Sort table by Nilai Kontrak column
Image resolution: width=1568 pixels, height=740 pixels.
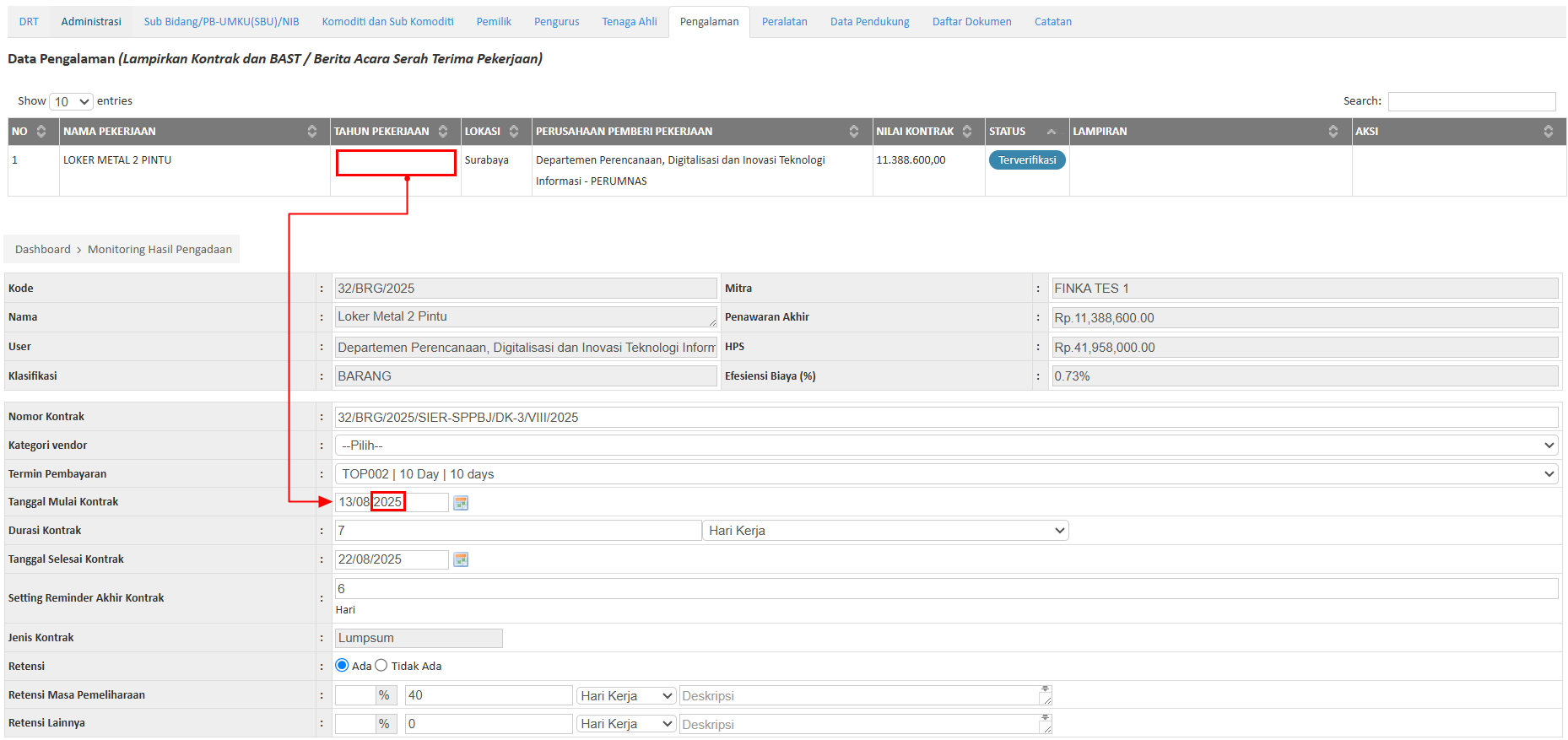click(x=967, y=132)
